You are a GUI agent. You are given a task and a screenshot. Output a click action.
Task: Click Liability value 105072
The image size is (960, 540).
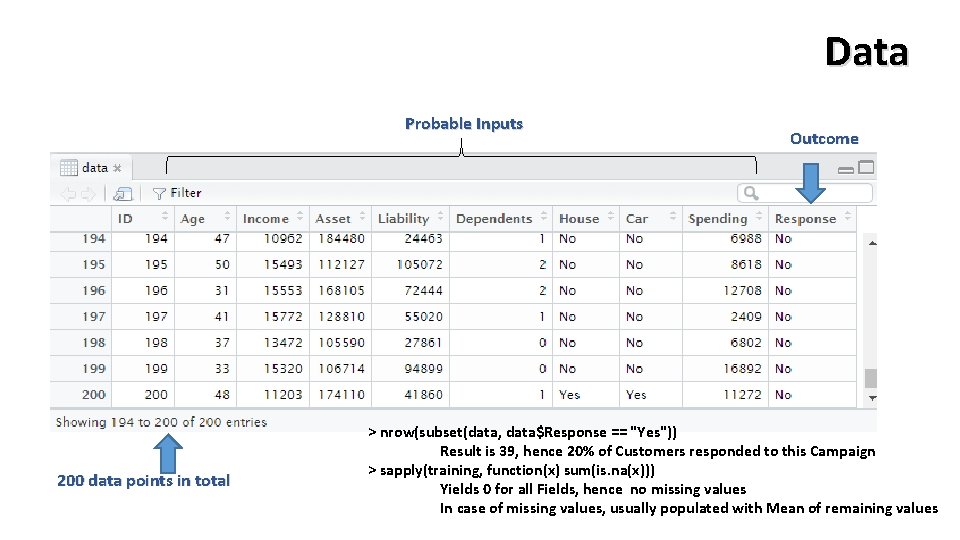tap(419, 264)
